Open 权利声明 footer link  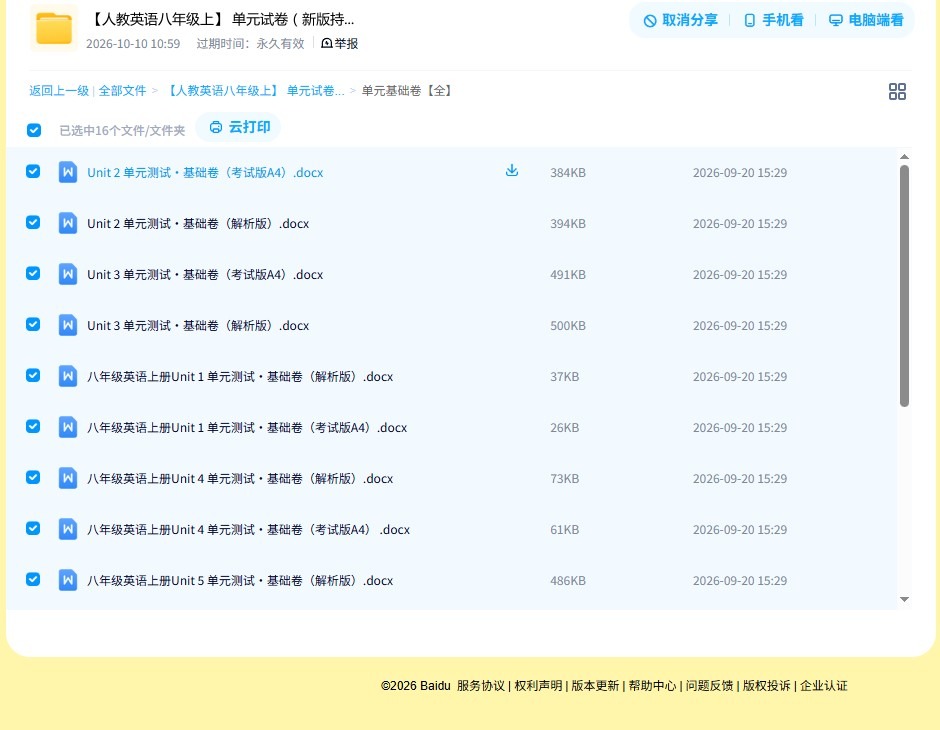(538, 686)
